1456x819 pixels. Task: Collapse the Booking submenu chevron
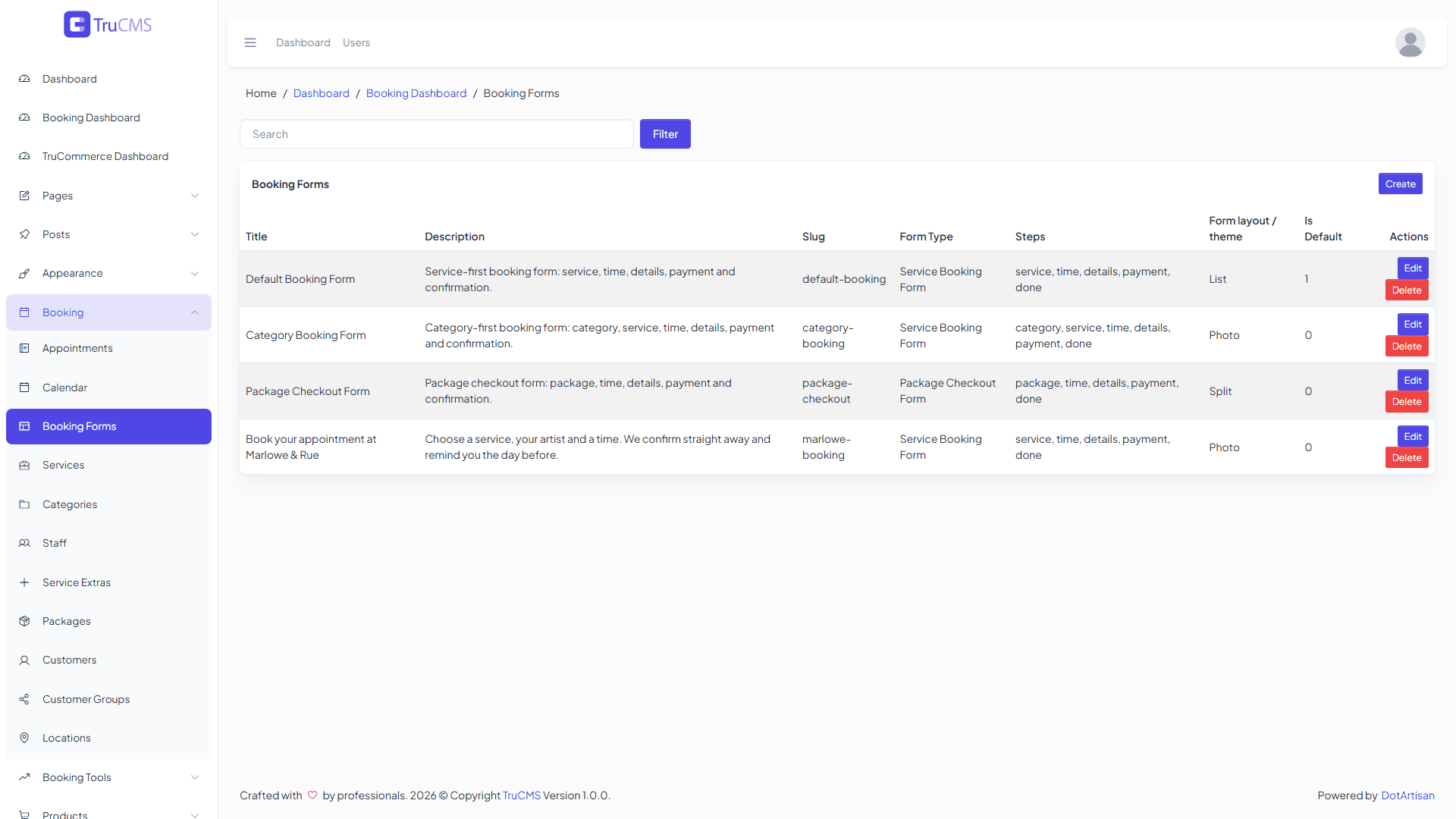[195, 312]
